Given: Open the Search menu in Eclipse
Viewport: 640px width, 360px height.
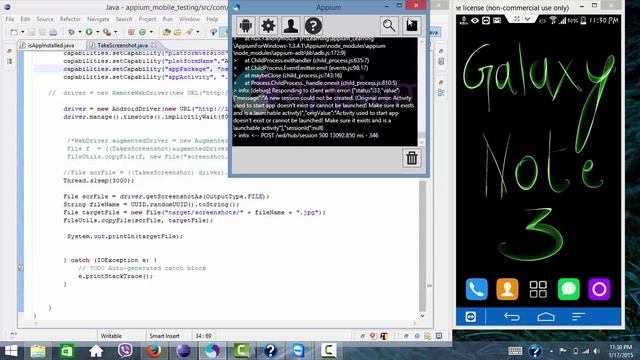Looking at the screenshot, I should point(124,19).
